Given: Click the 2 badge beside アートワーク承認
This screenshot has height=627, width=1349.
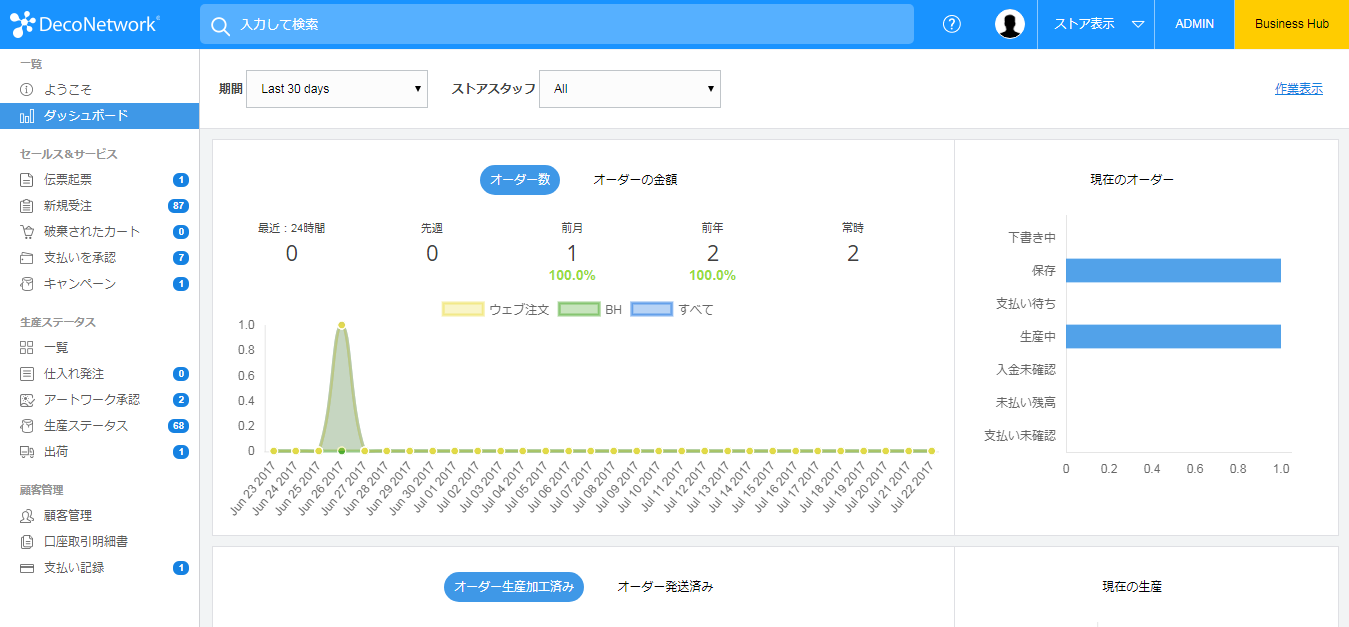Looking at the screenshot, I should 181,400.
